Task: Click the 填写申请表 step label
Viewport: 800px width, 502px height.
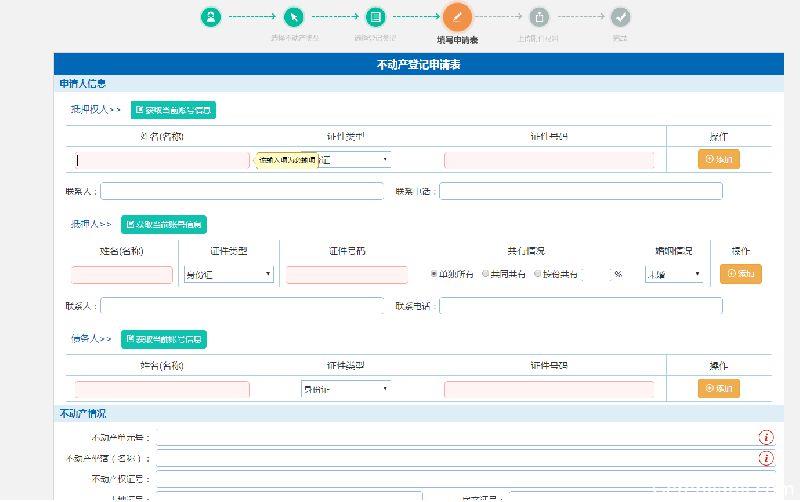Action: 457,40
